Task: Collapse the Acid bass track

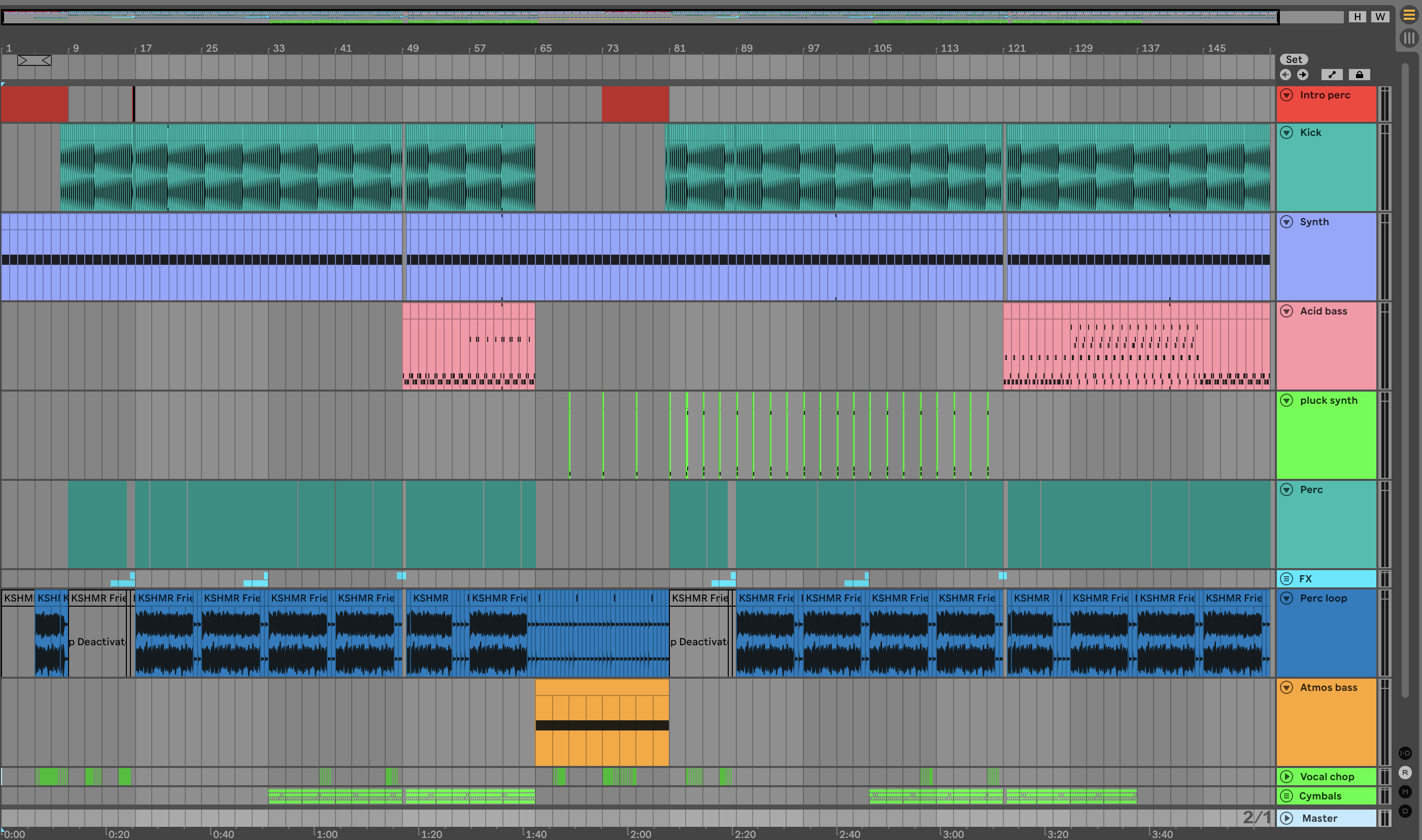Action: tap(1286, 311)
